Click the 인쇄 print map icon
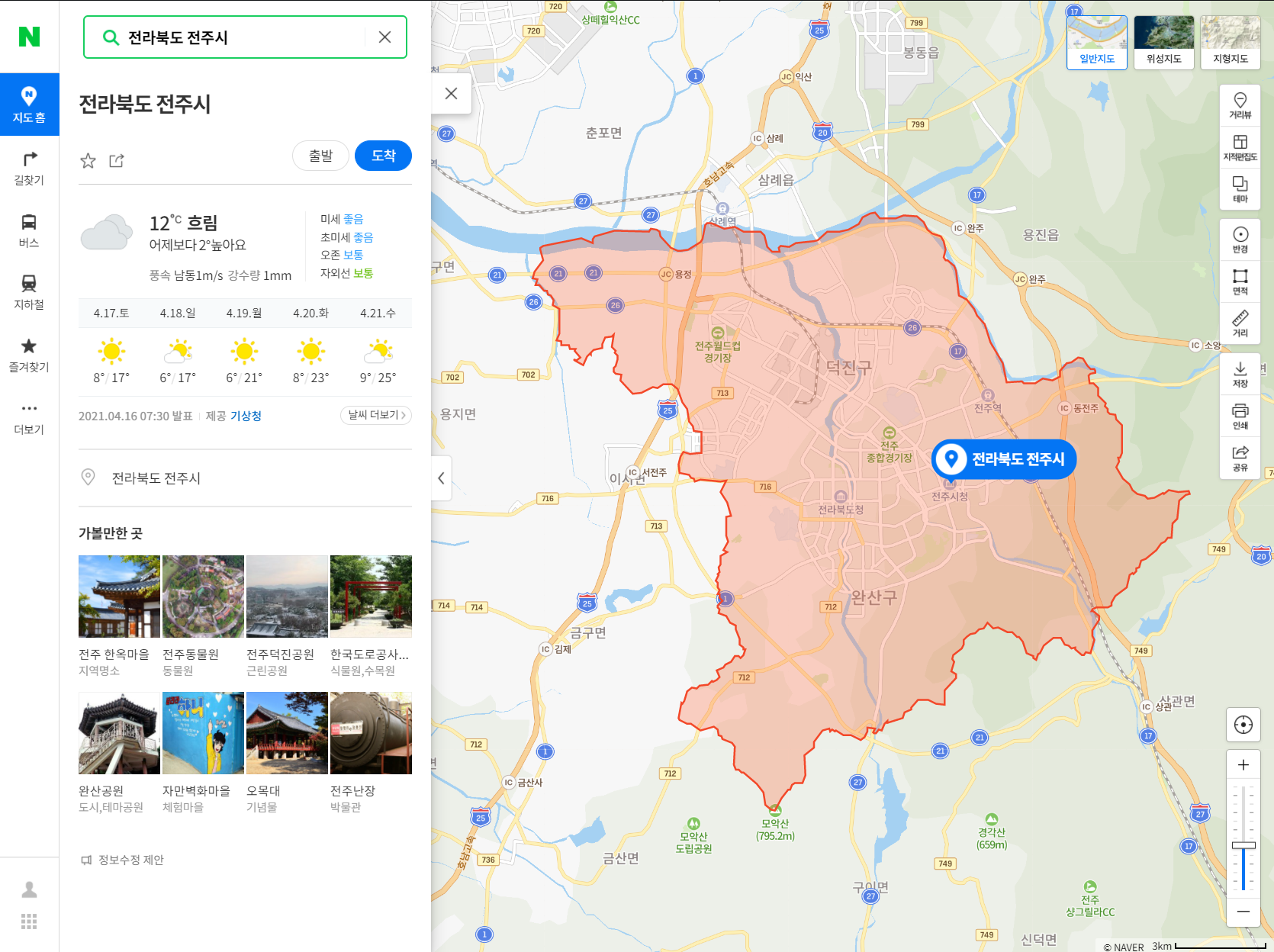This screenshot has width=1274, height=952. coord(1240,416)
